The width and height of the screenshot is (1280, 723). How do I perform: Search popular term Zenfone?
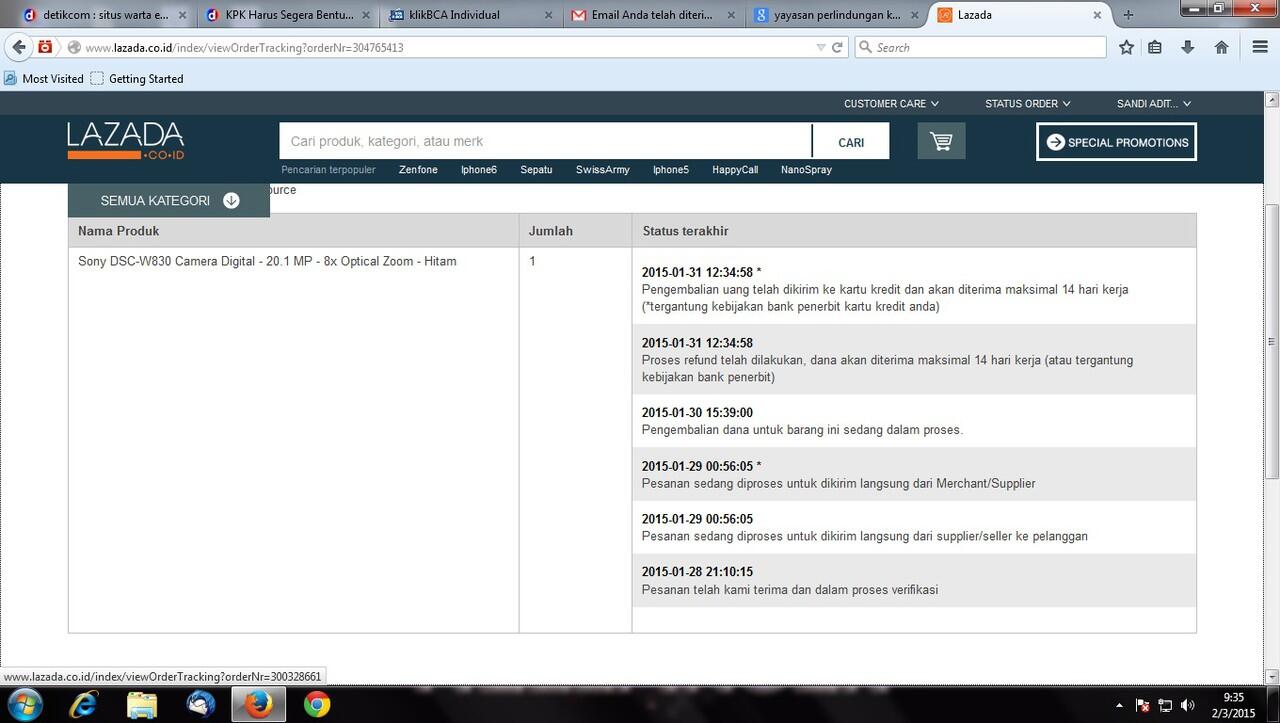(x=418, y=170)
